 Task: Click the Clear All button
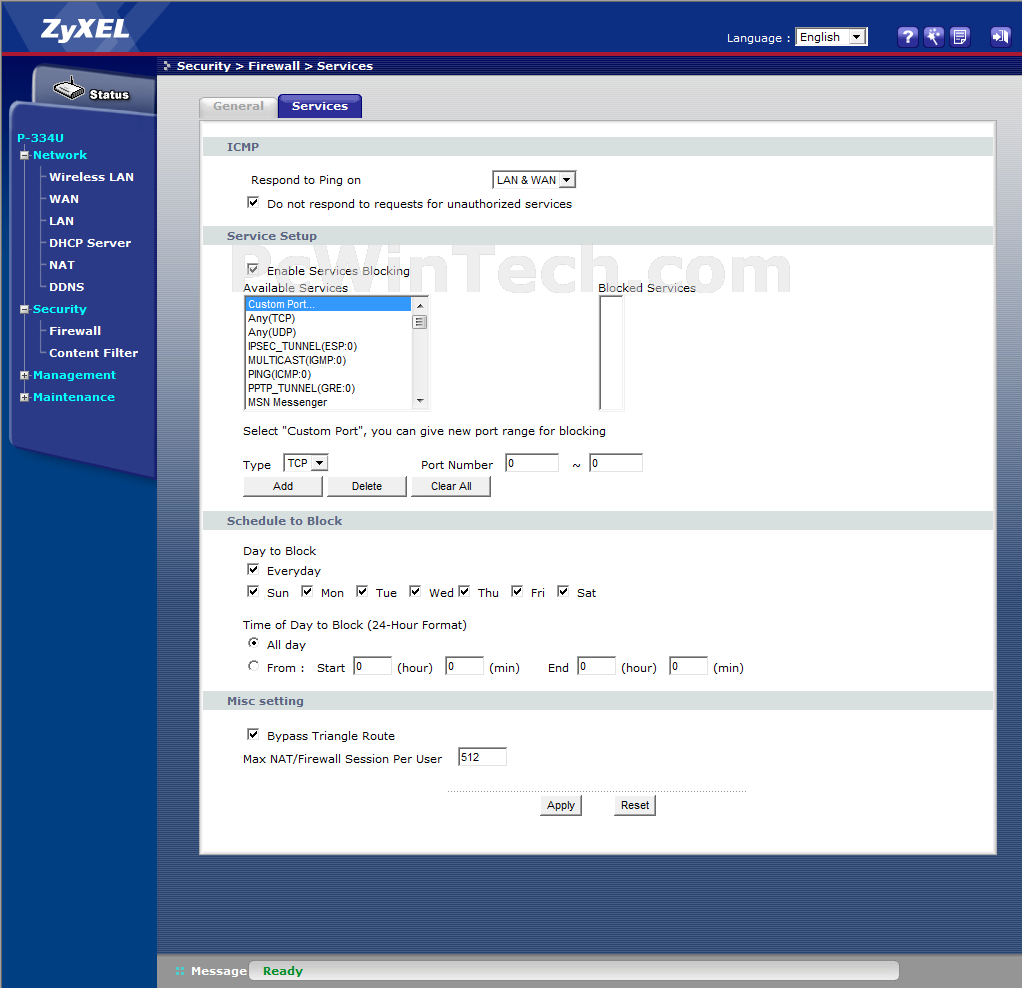451,486
